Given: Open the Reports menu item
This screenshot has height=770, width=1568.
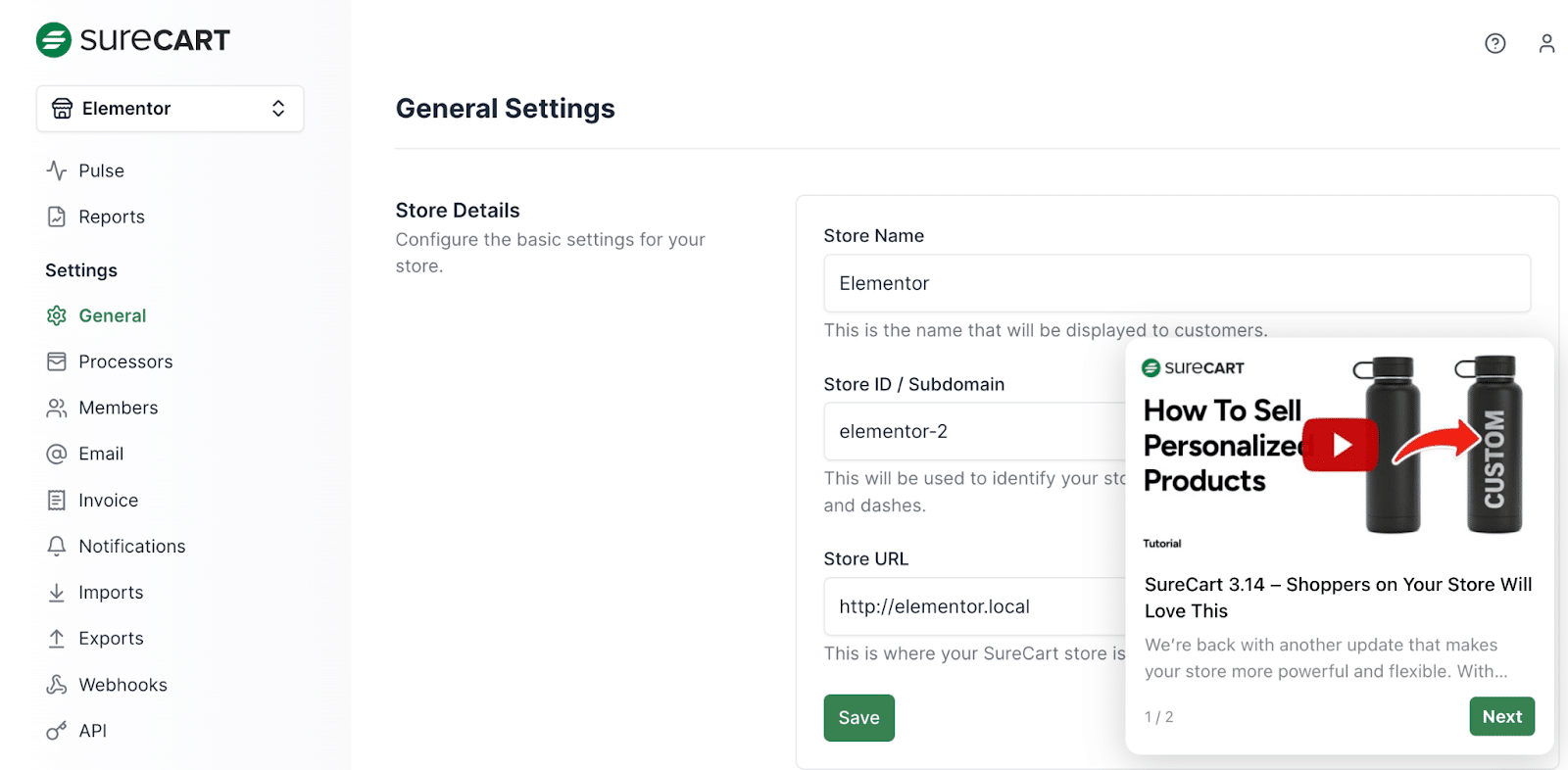Looking at the screenshot, I should pyautogui.click(x=112, y=217).
